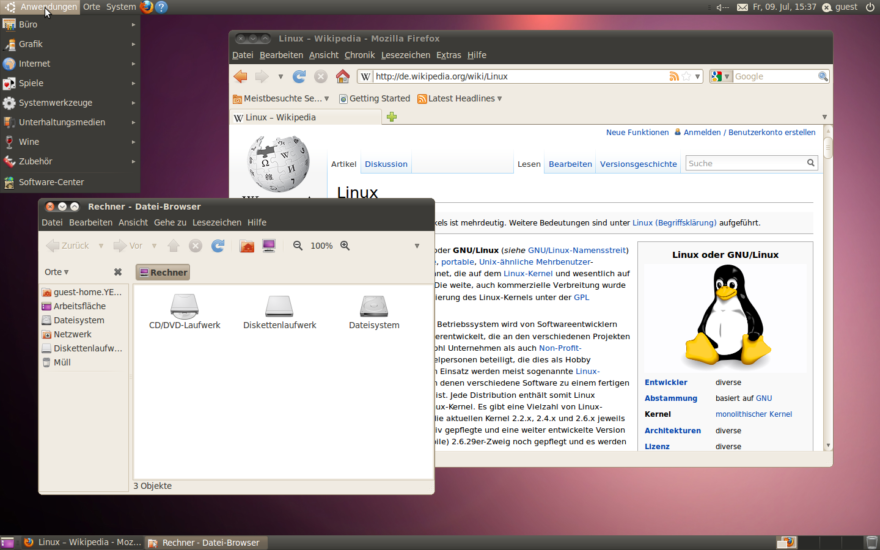
Task: Click the RSS feed icon in URL bar
Action: coord(674,76)
